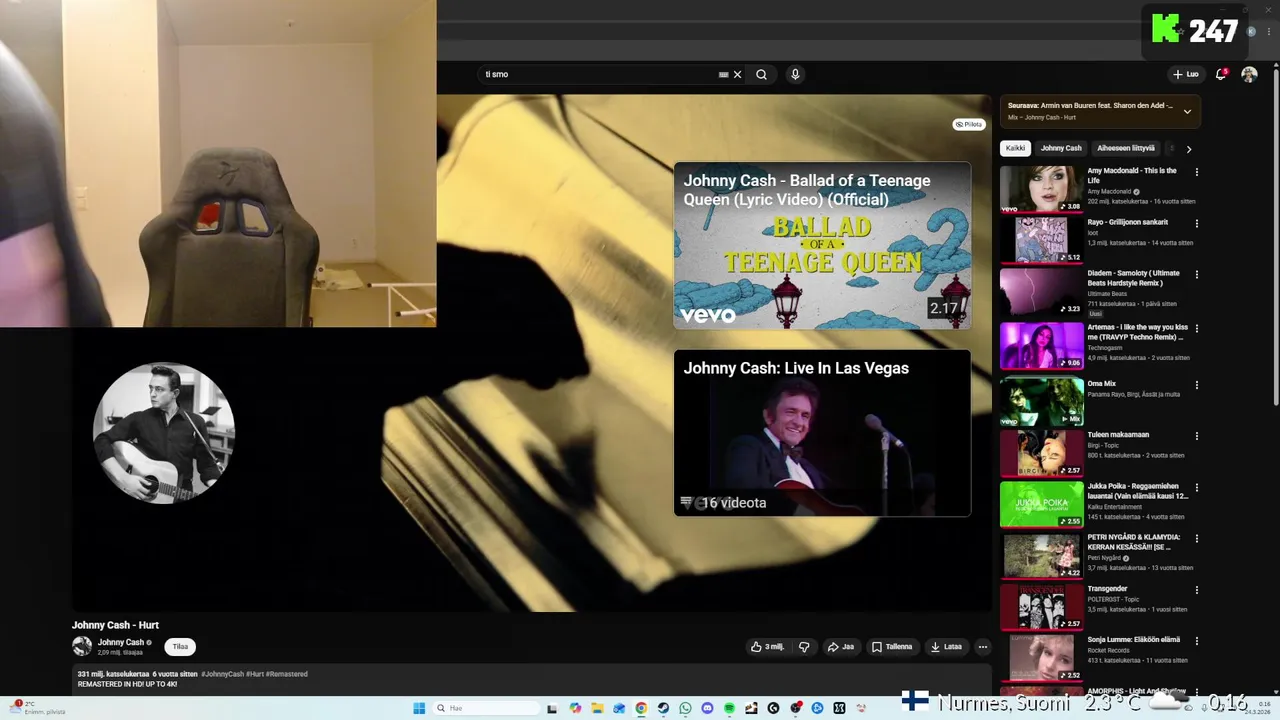Expand the Seuraava mix queue panel

tap(1187, 111)
